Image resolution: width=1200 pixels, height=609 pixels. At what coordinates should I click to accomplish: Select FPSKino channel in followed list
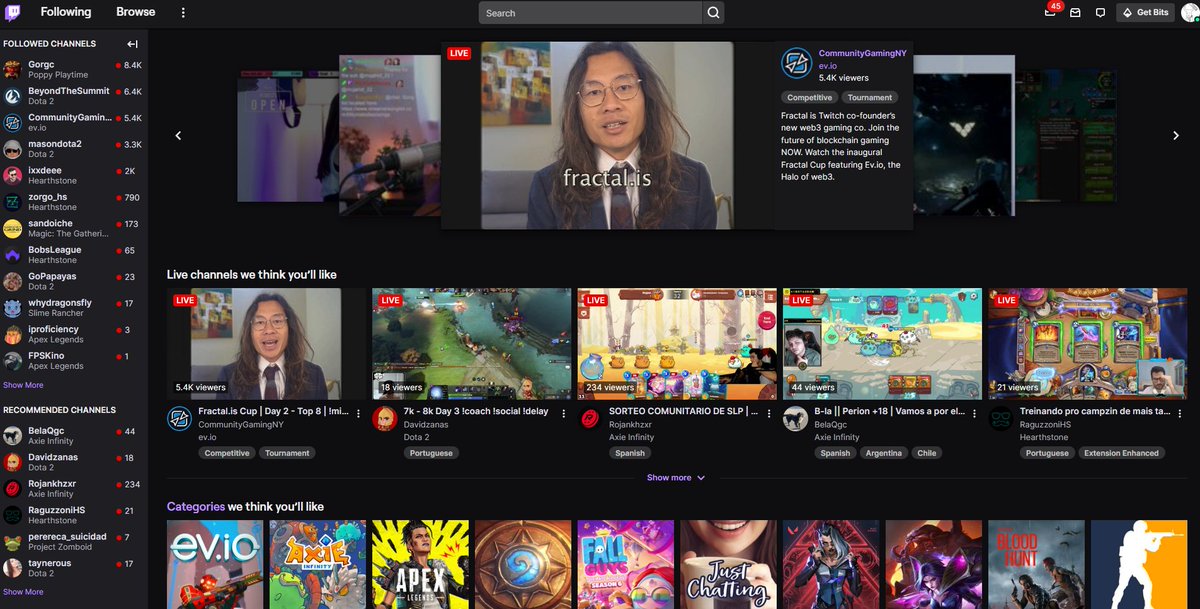(x=73, y=361)
